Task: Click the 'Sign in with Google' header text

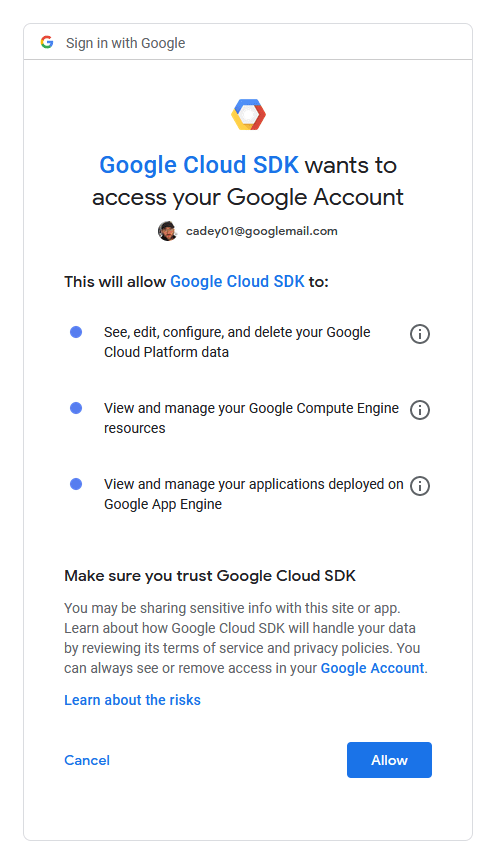Action: click(125, 43)
